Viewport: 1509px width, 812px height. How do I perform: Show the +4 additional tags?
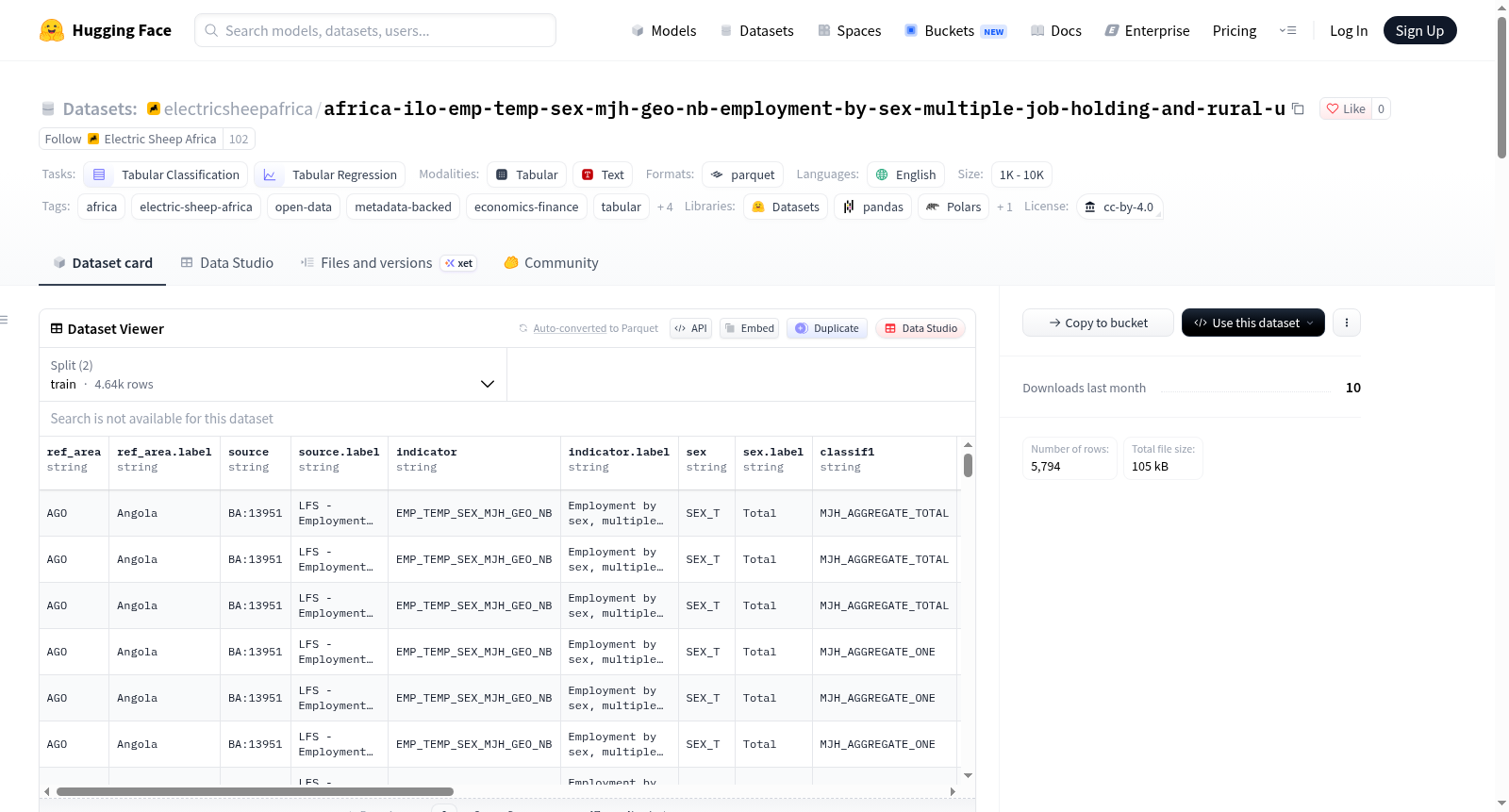(665, 207)
